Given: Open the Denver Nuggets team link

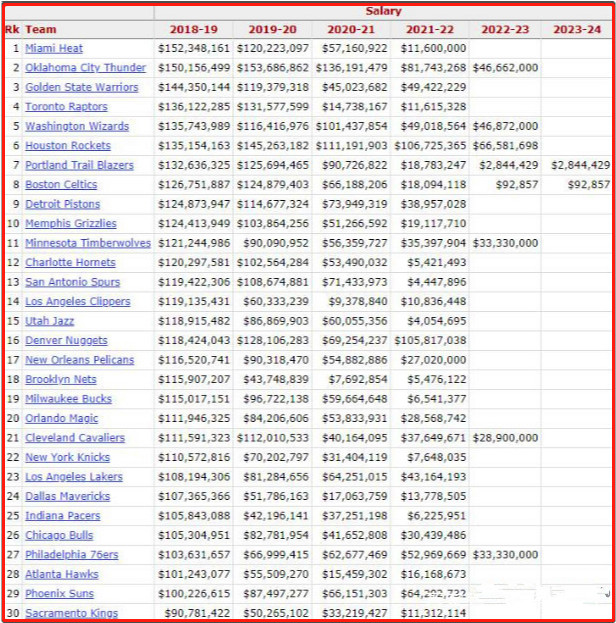Looking at the screenshot, I should coord(66,341).
